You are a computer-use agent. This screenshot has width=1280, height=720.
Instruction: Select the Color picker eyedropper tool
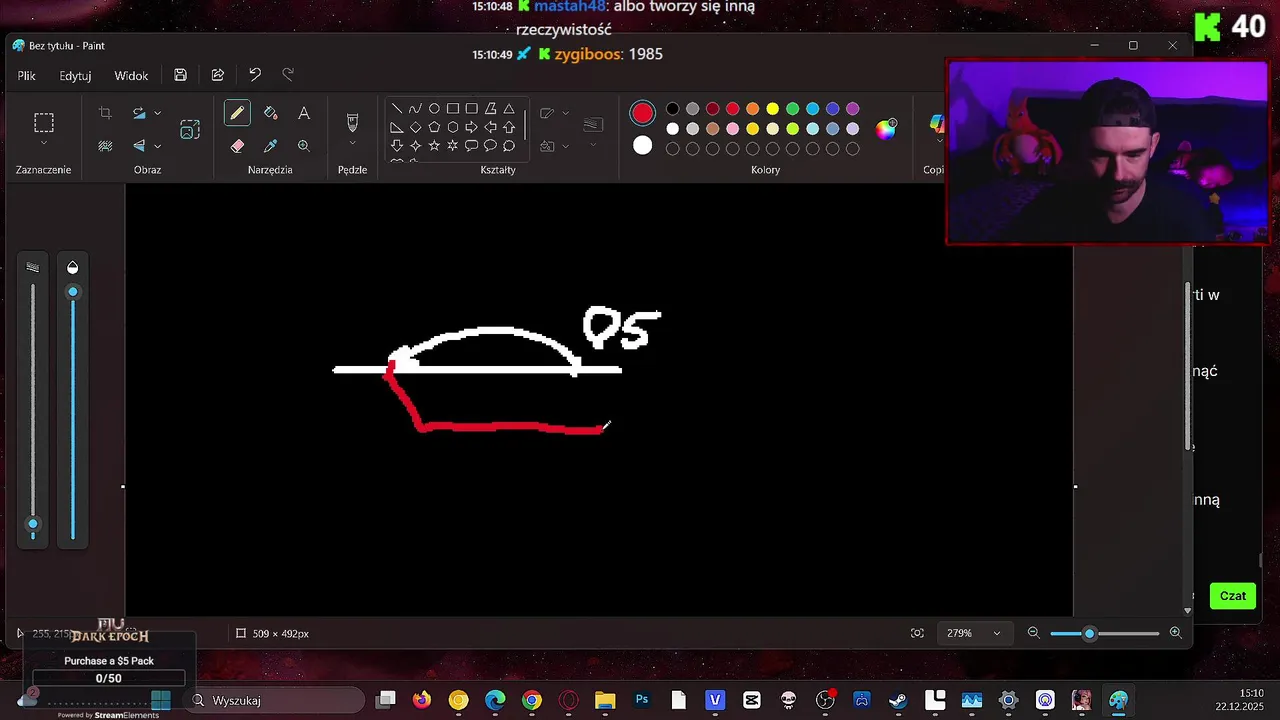pyautogui.click(x=270, y=146)
